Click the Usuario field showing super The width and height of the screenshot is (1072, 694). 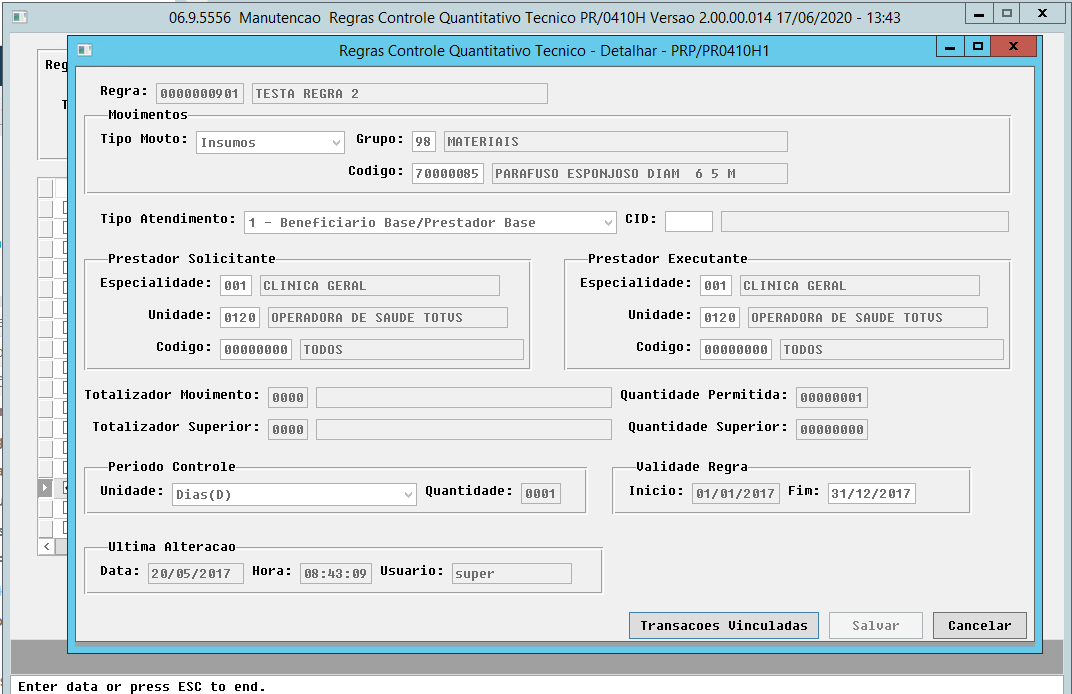coord(512,574)
